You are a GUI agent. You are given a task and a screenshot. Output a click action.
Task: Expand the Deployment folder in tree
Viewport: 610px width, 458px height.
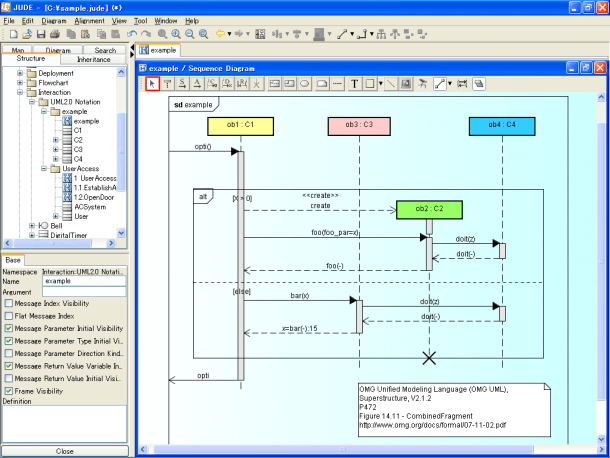click(20, 73)
